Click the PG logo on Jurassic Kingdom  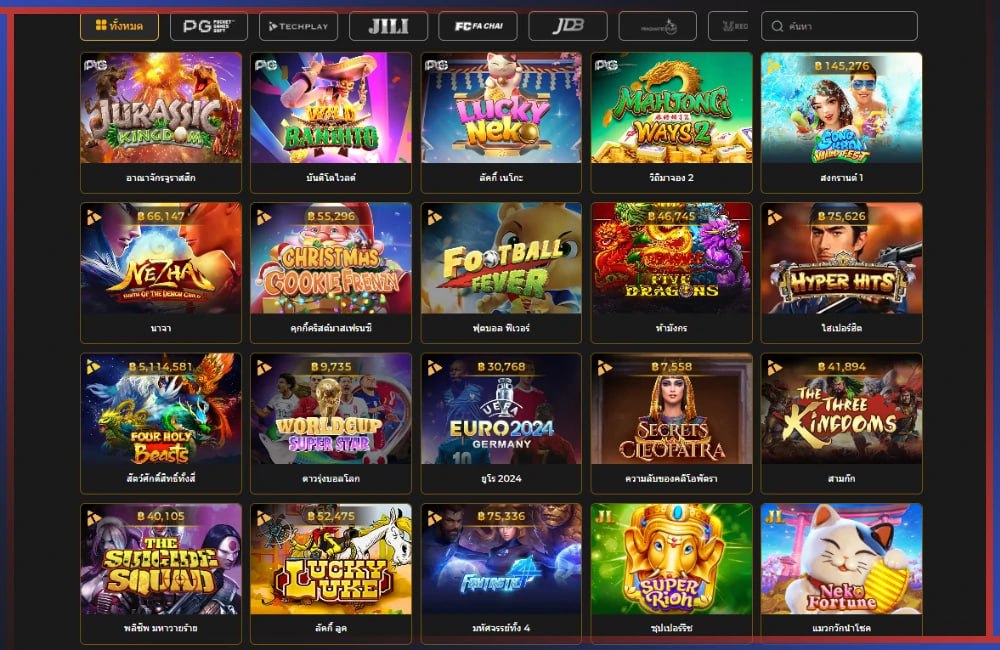pyautogui.click(x=95, y=64)
